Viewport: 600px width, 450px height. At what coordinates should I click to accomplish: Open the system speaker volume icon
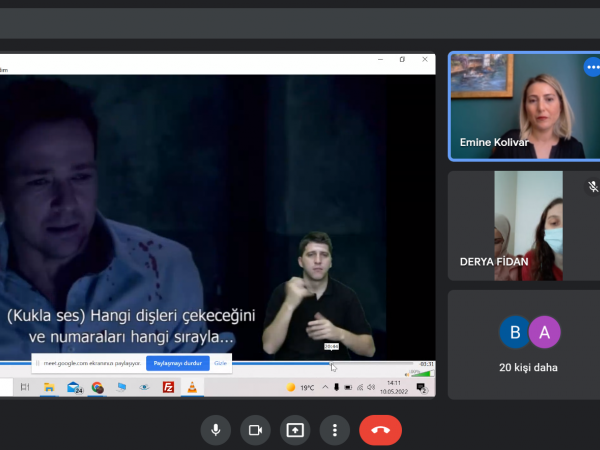[x=371, y=387]
